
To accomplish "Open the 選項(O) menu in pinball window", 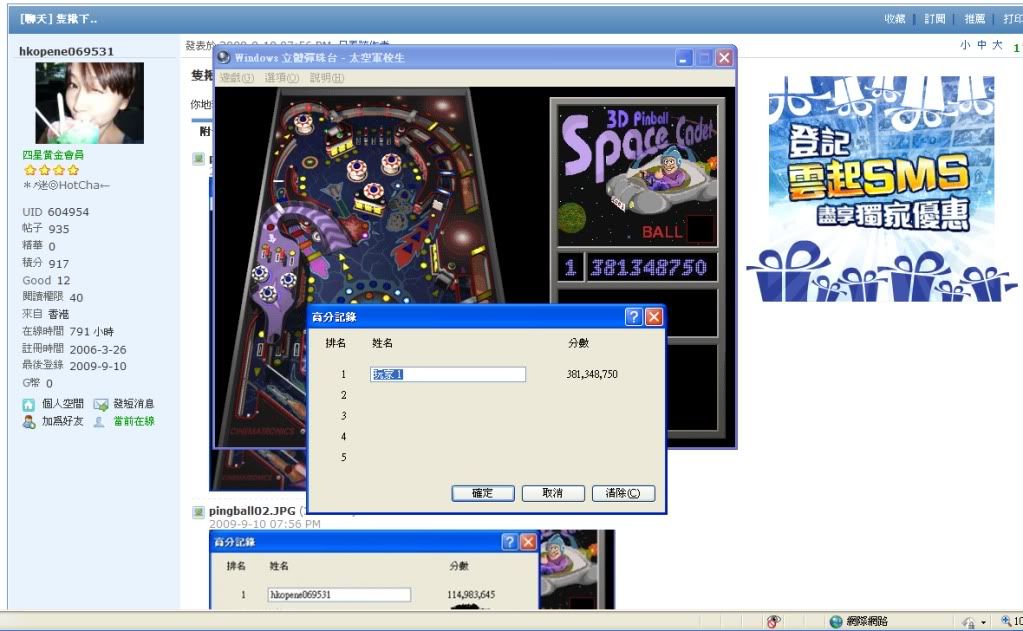I will (282, 78).
